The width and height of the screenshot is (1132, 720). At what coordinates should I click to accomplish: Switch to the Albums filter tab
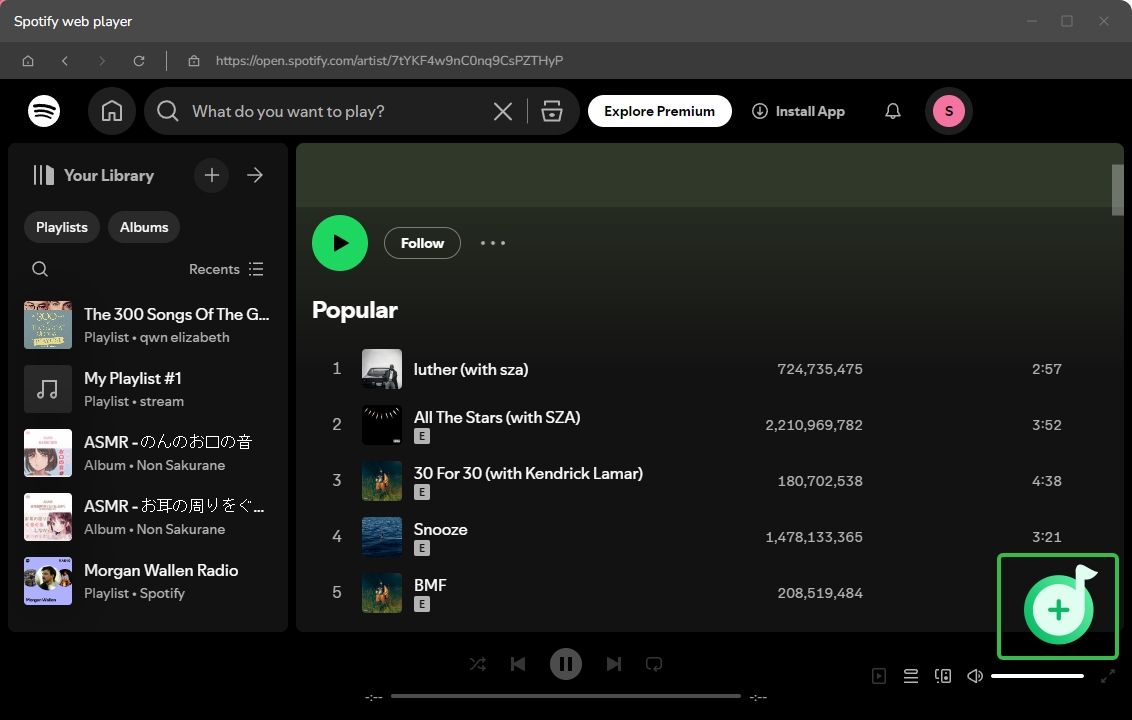(143, 227)
